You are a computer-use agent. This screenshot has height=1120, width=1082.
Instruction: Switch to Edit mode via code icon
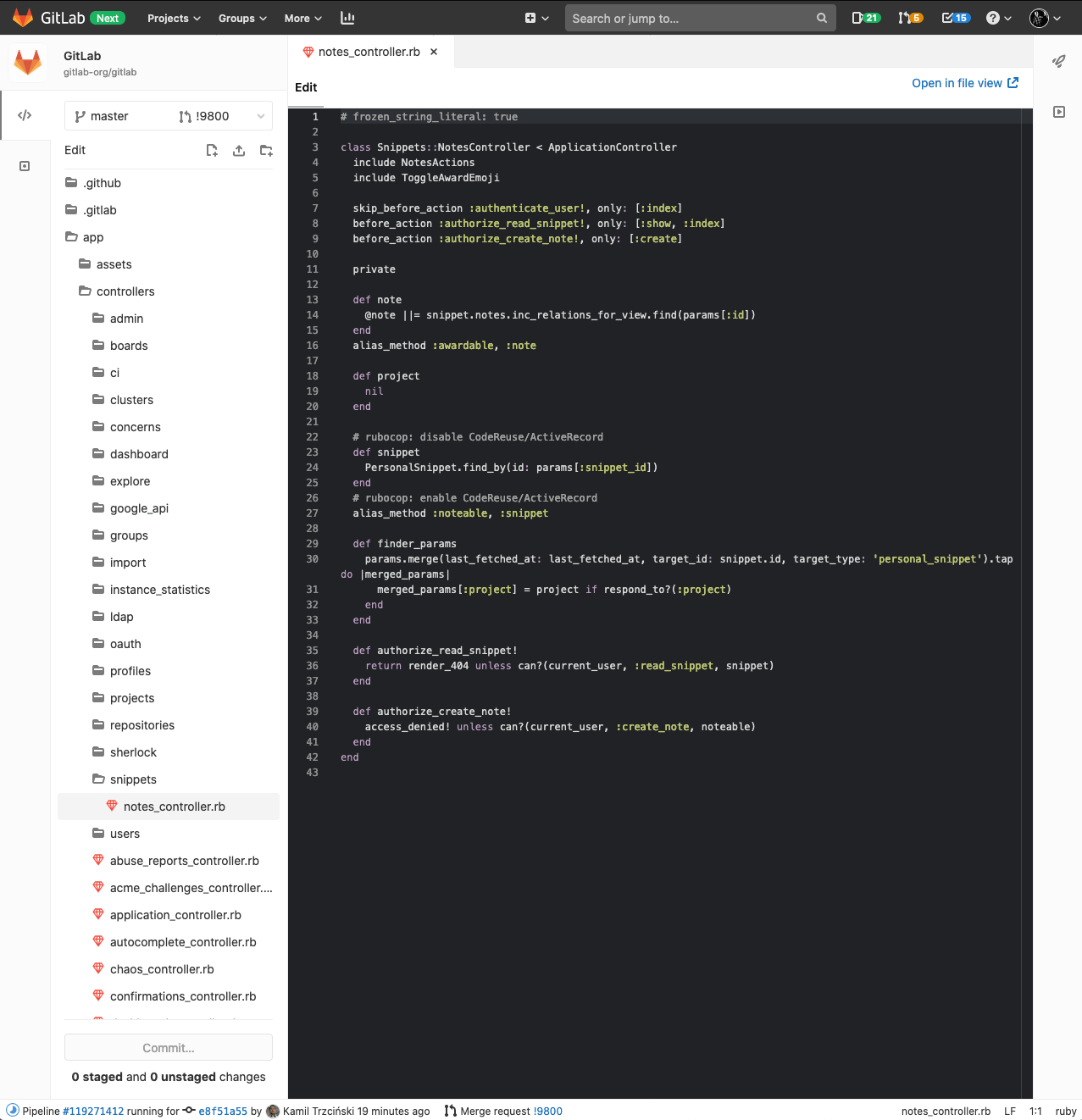[25, 114]
